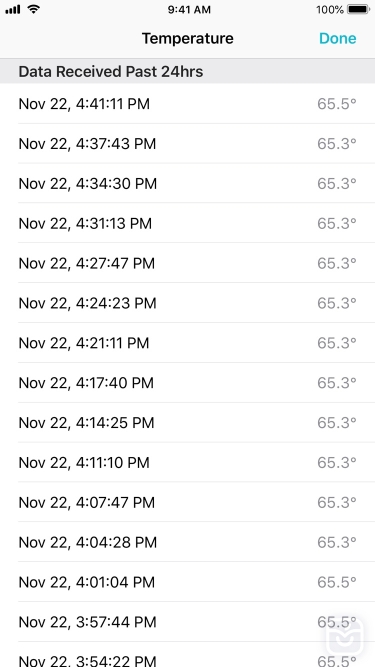
Task: Tap the Temperature title in navigation bar
Action: click(188, 38)
